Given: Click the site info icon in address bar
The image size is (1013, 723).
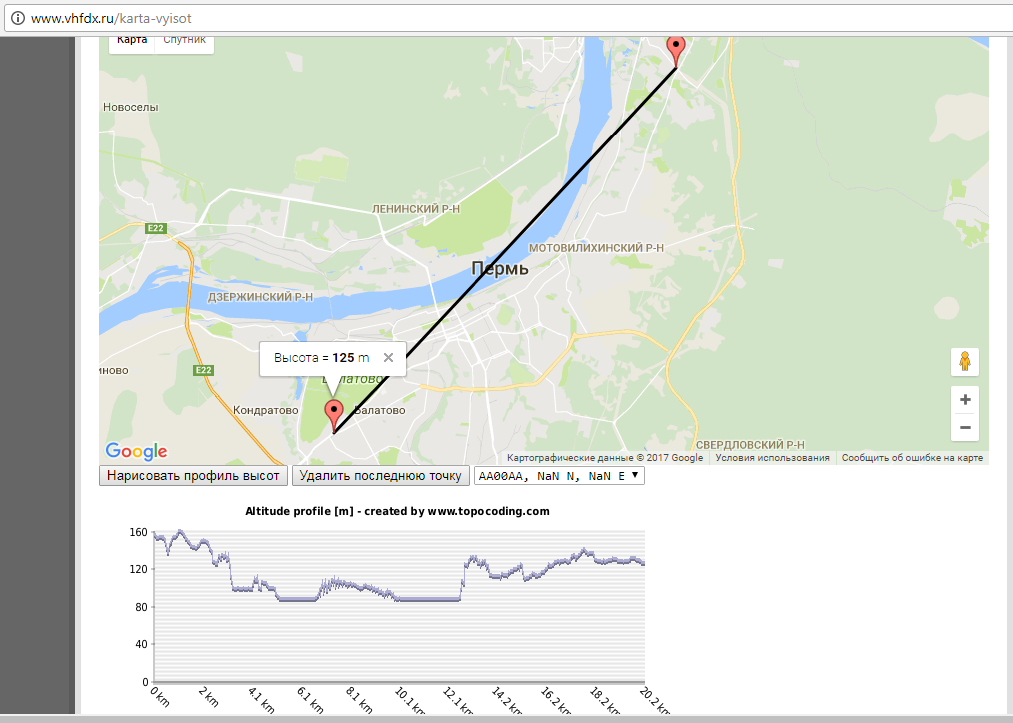Looking at the screenshot, I should pos(17,18).
